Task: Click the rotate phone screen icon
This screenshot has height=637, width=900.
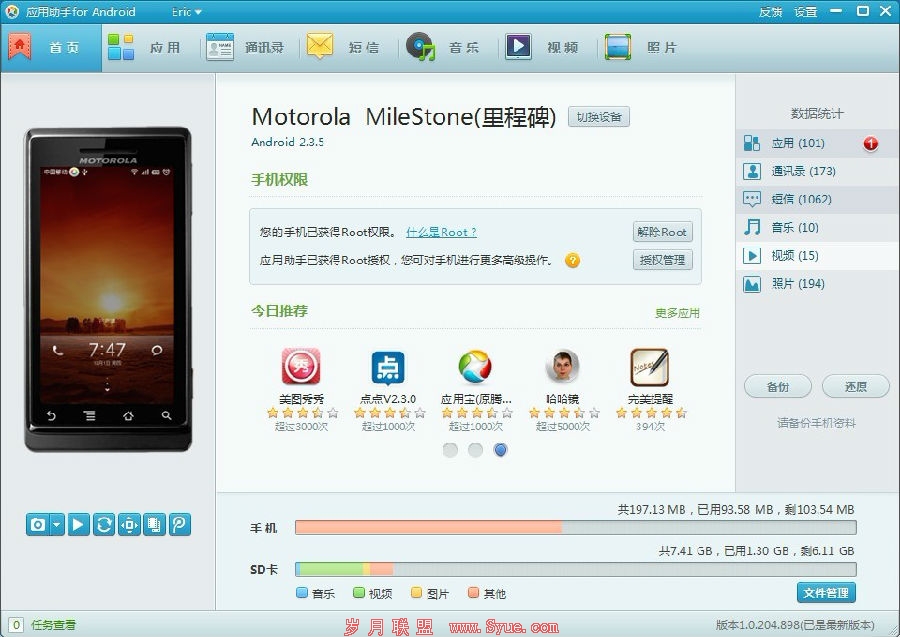Action: point(154,525)
